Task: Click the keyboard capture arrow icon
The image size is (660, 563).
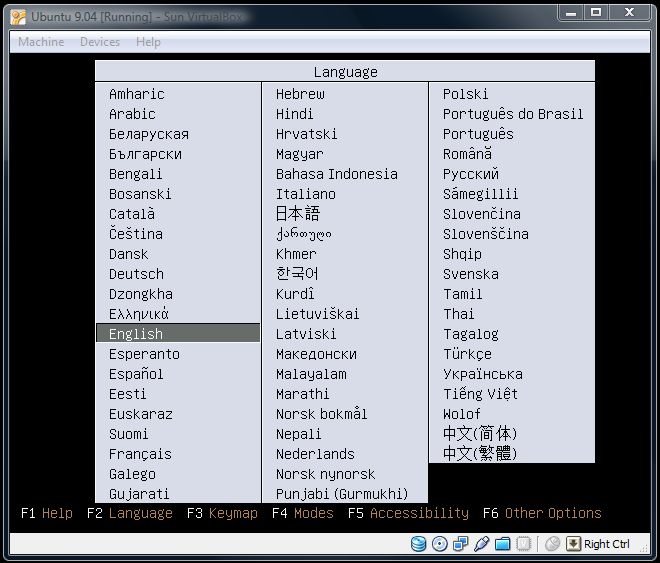Action: tap(573, 544)
